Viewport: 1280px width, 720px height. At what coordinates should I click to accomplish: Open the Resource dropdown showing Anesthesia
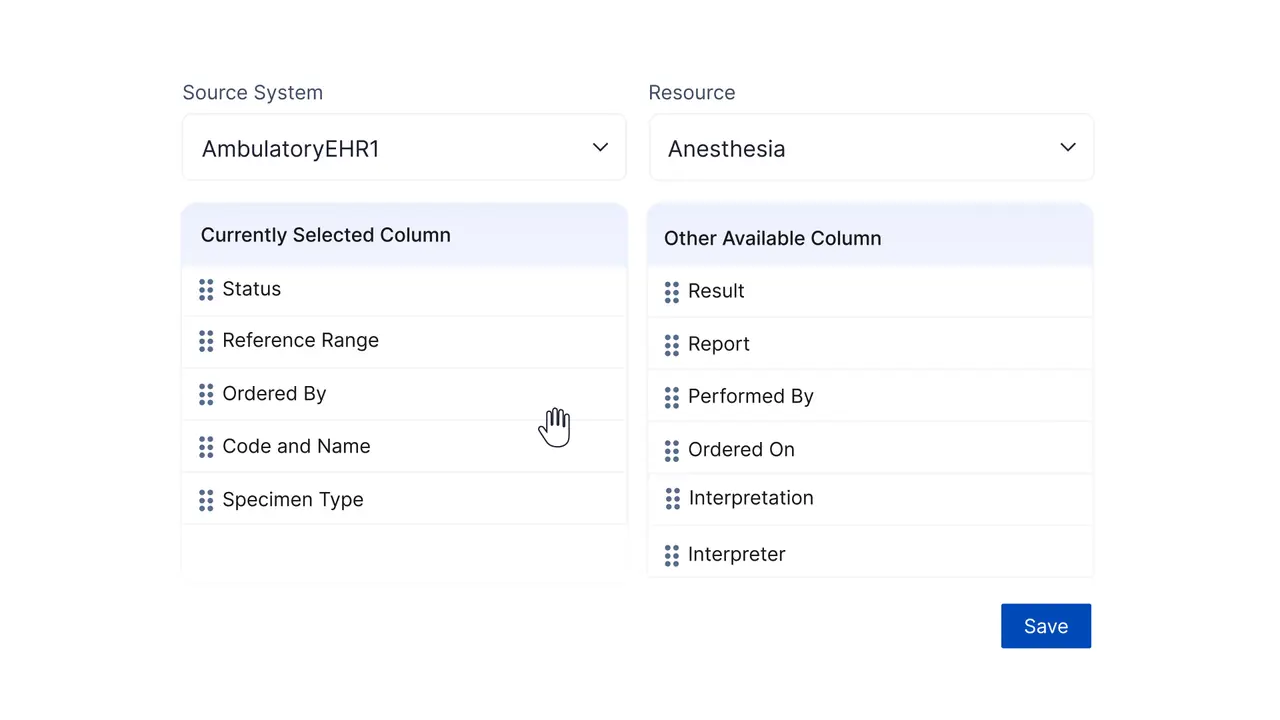(871, 148)
